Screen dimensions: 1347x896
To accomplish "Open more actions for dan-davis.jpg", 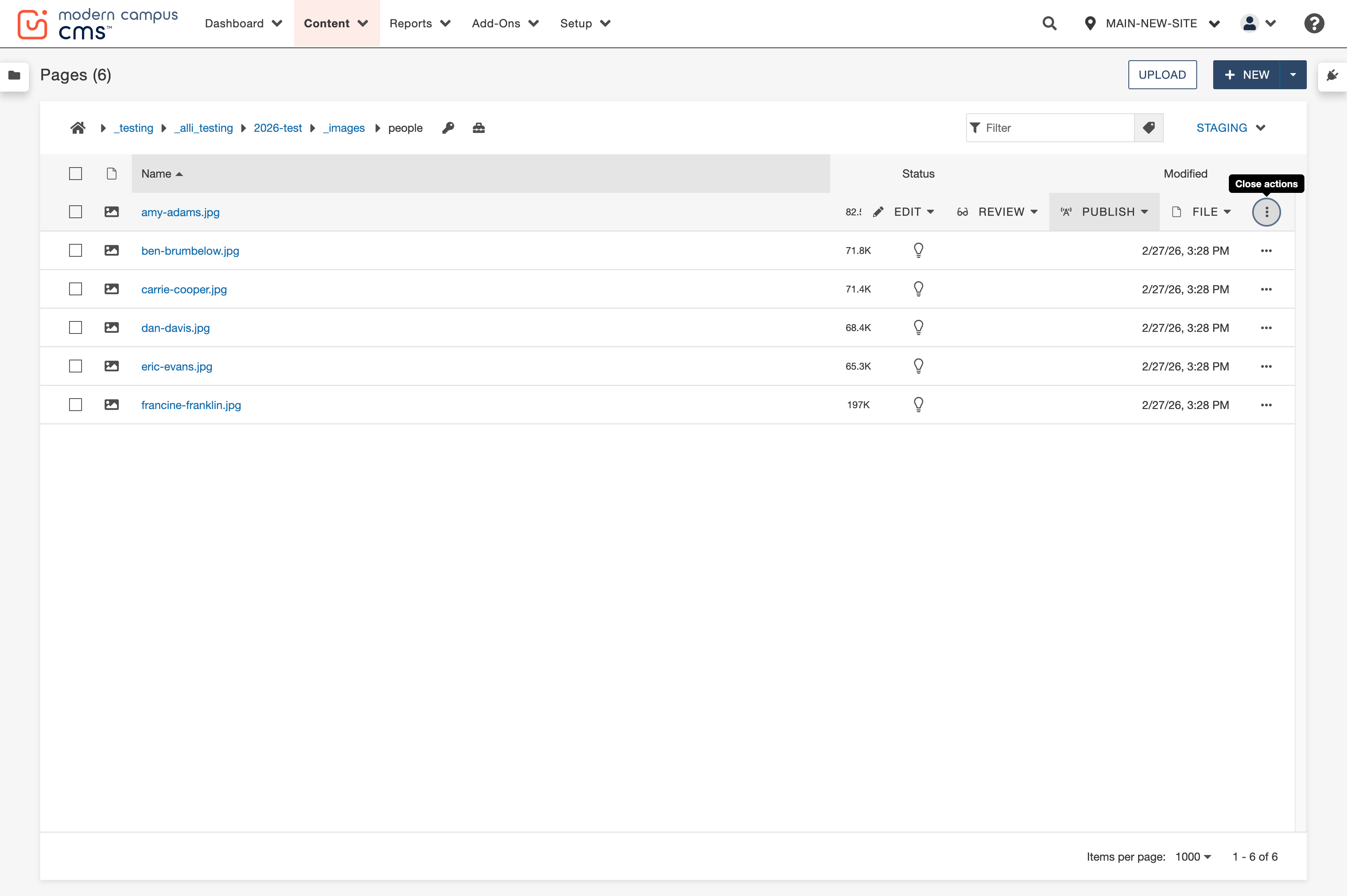I will point(1266,328).
